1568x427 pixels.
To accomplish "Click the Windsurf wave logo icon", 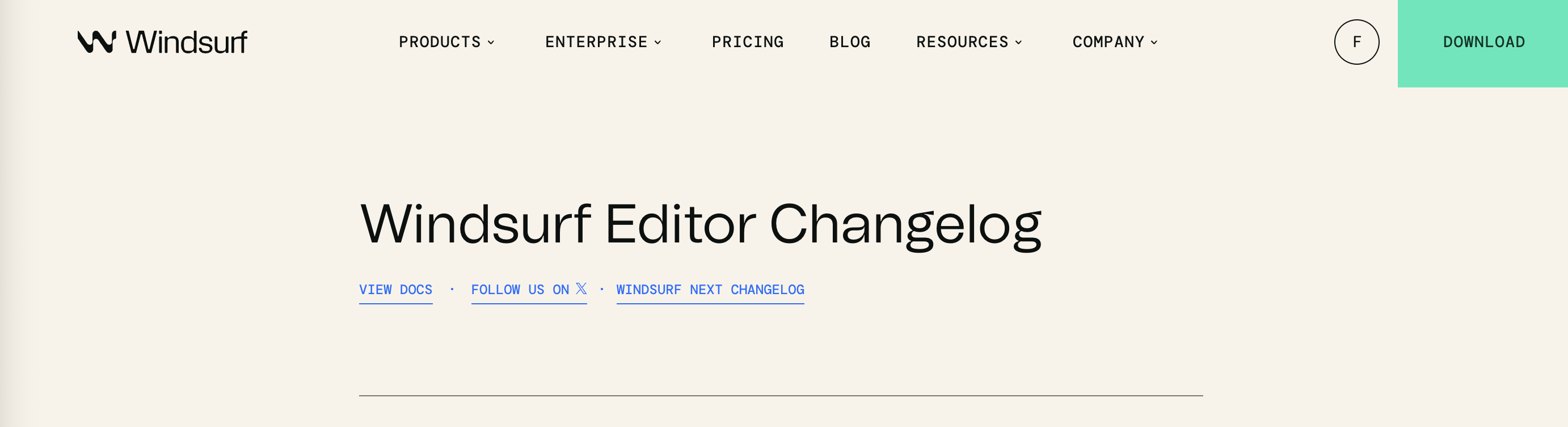I will [x=97, y=42].
